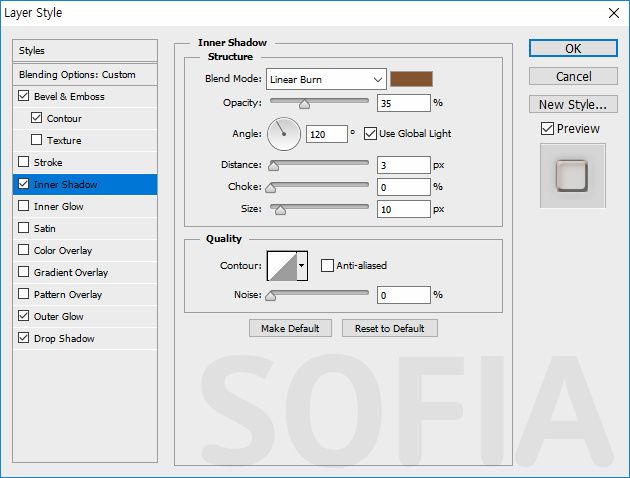The image size is (630, 478).
Task: Select the Inner Shadow style label
Action: pyautogui.click(x=65, y=184)
